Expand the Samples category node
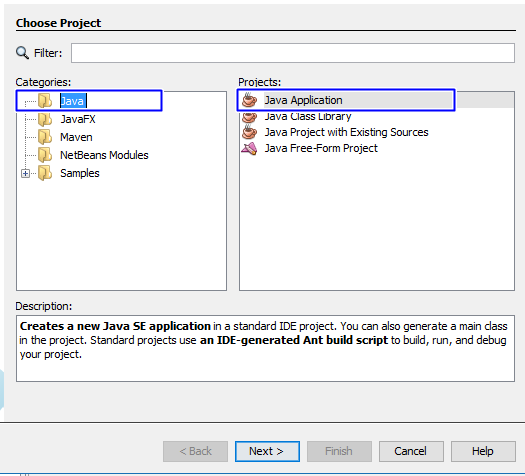This screenshot has width=525, height=476. tap(25, 173)
